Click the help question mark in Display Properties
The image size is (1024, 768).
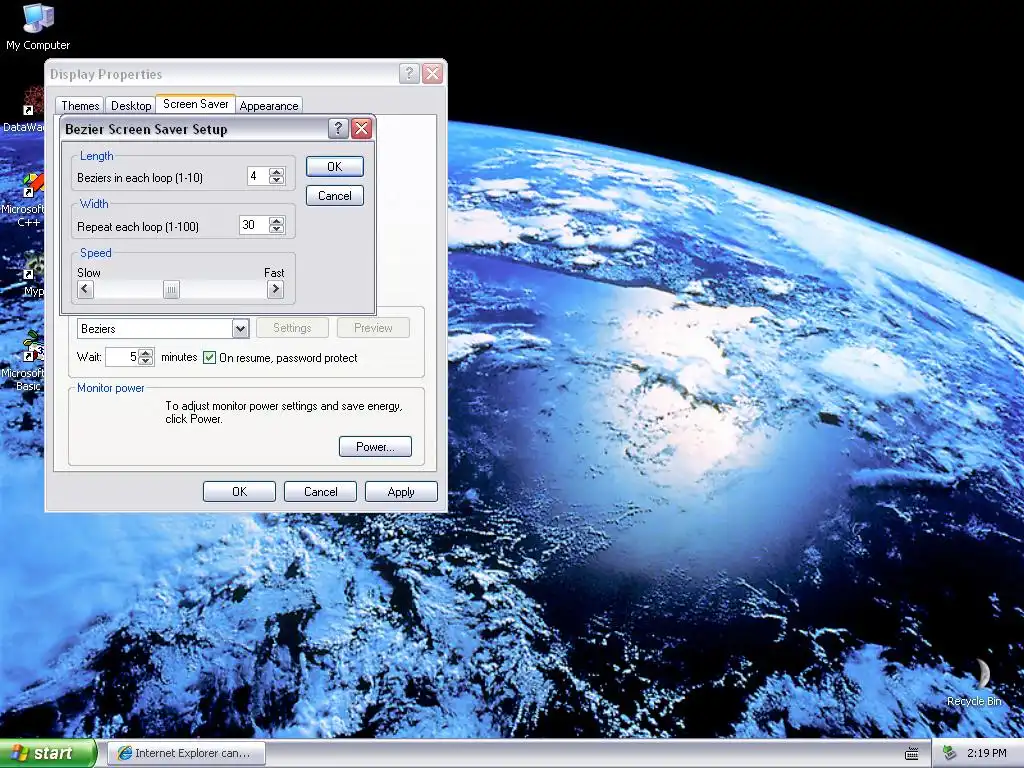point(409,73)
